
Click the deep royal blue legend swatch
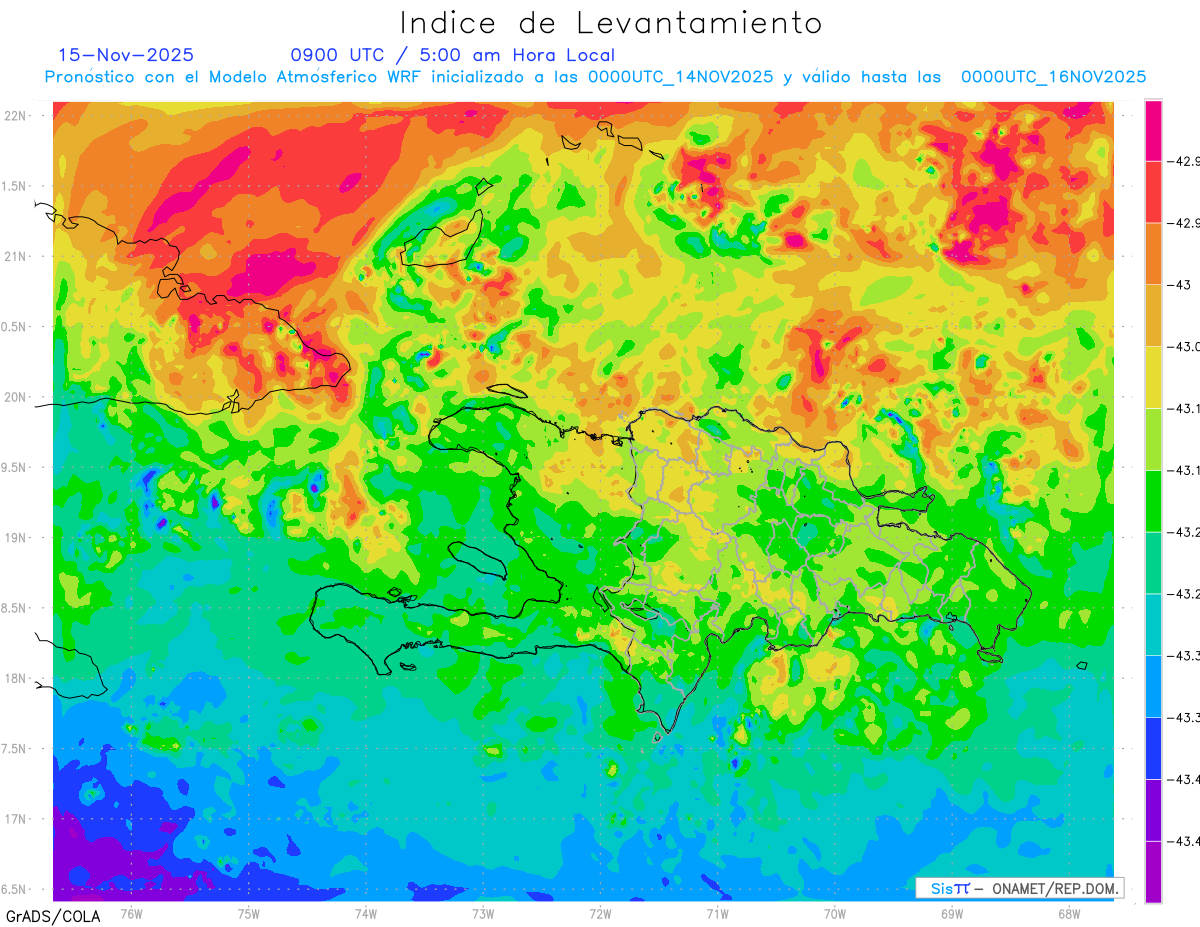coord(1153,748)
